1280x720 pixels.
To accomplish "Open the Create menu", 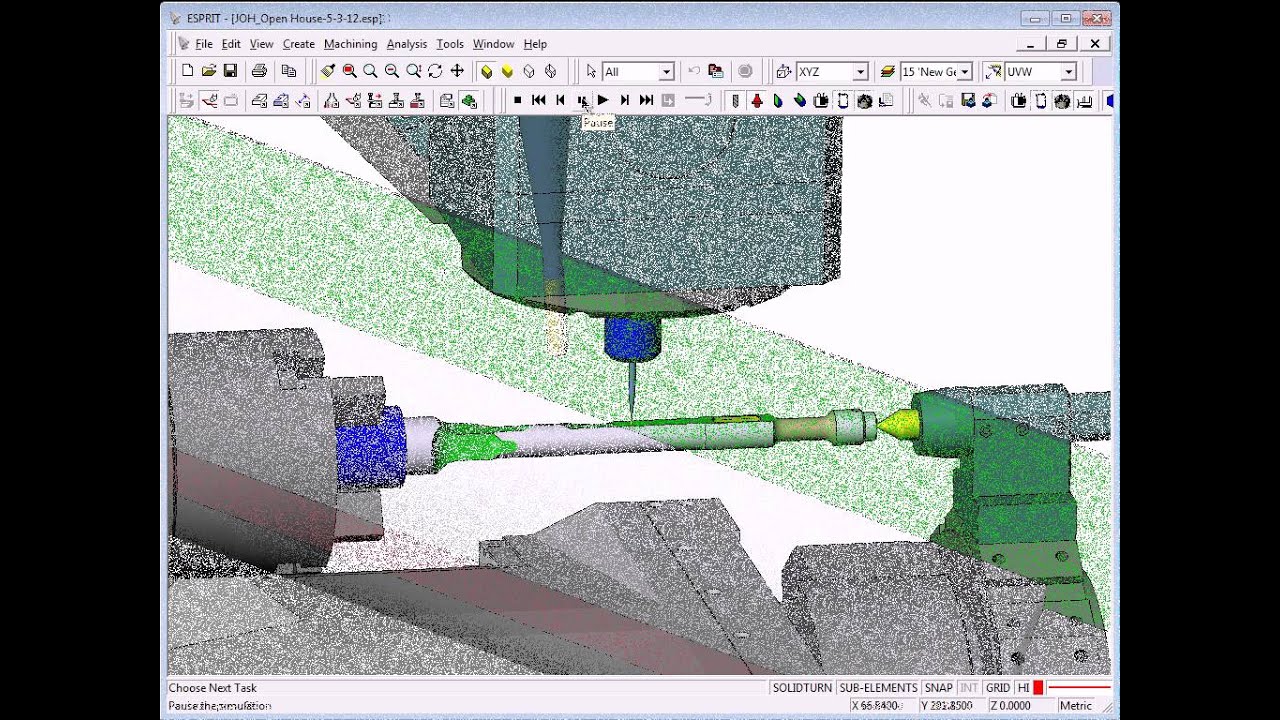I will 298,44.
